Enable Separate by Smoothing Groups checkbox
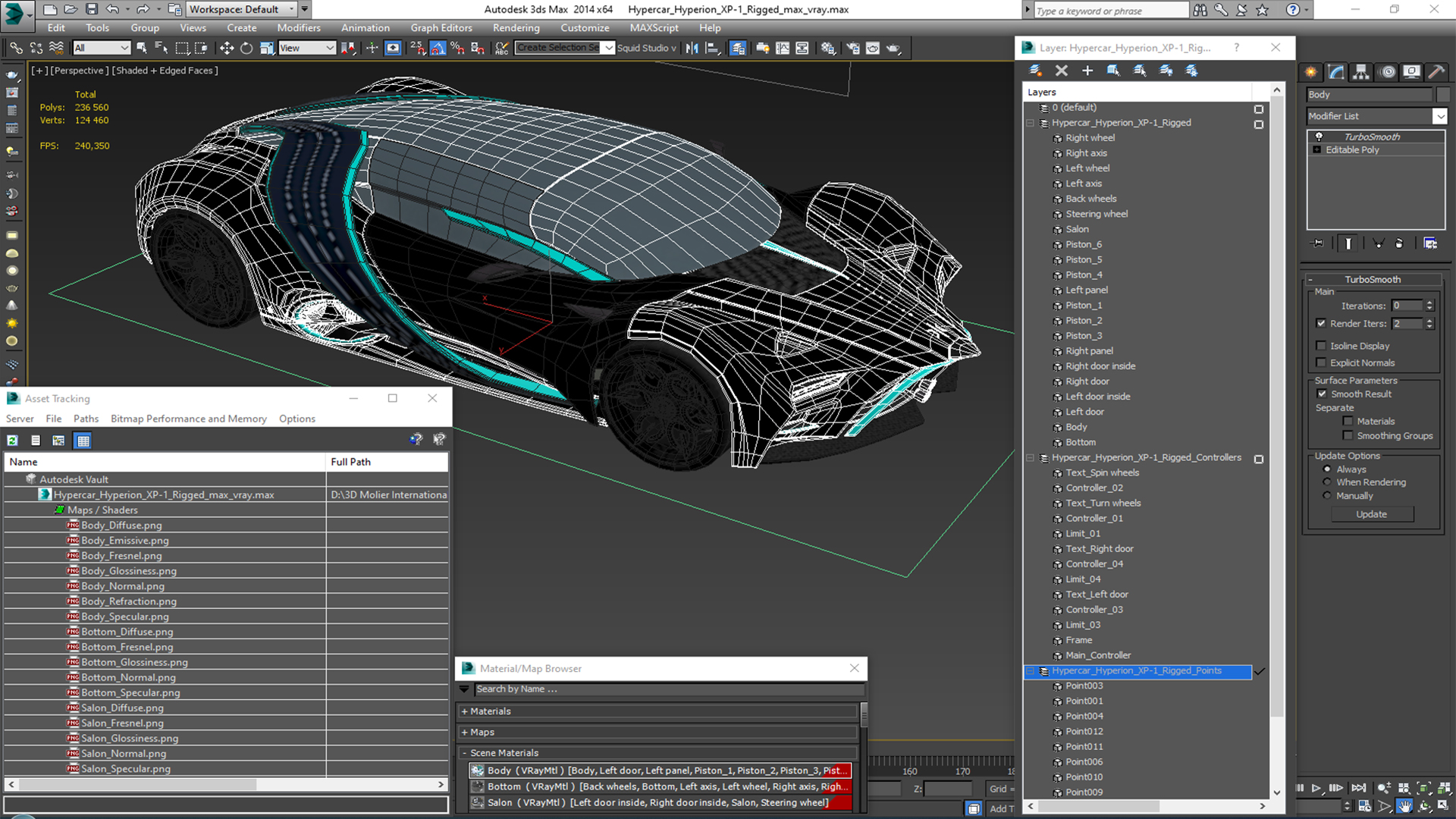Image resolution: width=1456 pixels, height=819 pixels. coord(1348,436)
